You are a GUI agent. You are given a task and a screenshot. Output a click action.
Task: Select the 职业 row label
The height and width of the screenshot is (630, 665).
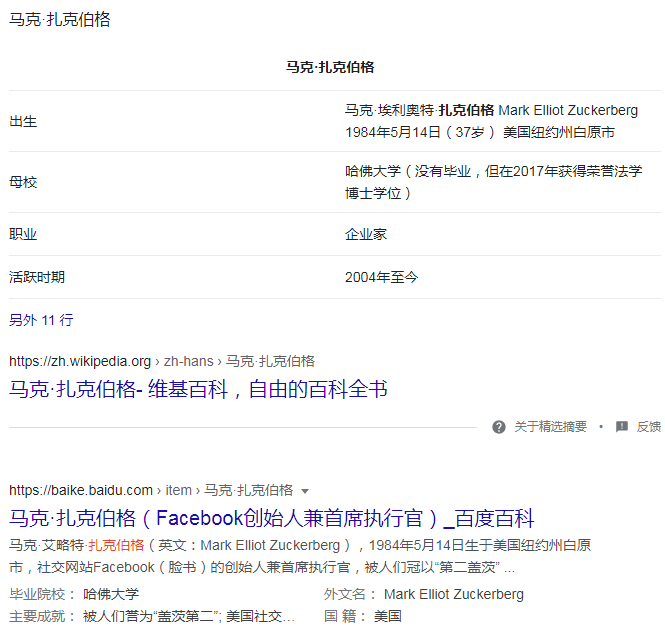click(23, 234)
